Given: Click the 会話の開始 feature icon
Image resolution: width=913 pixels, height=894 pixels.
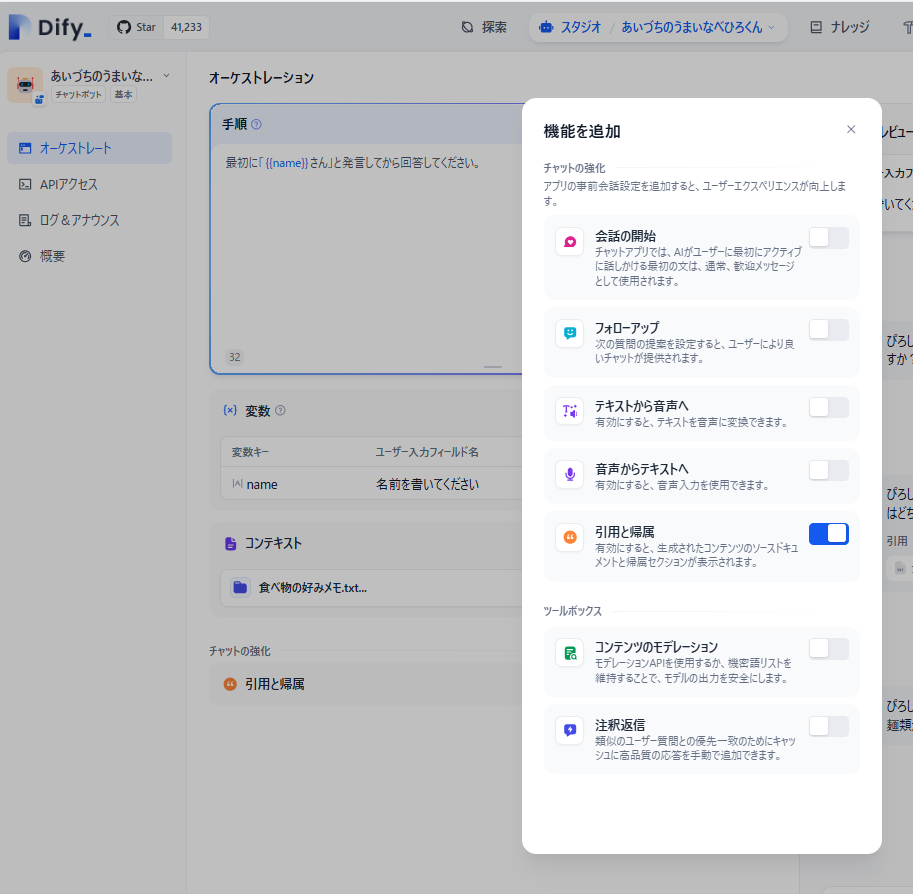Looking at the screenshot, I should click(569, 242).
